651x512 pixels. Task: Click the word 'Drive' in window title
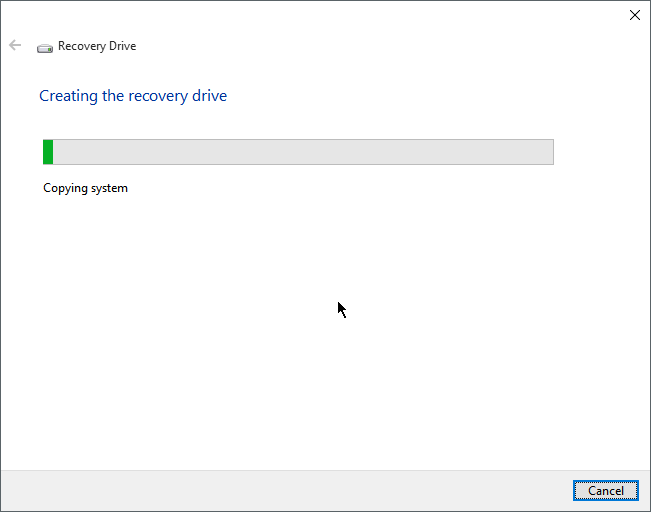click(x=120, y=46)
